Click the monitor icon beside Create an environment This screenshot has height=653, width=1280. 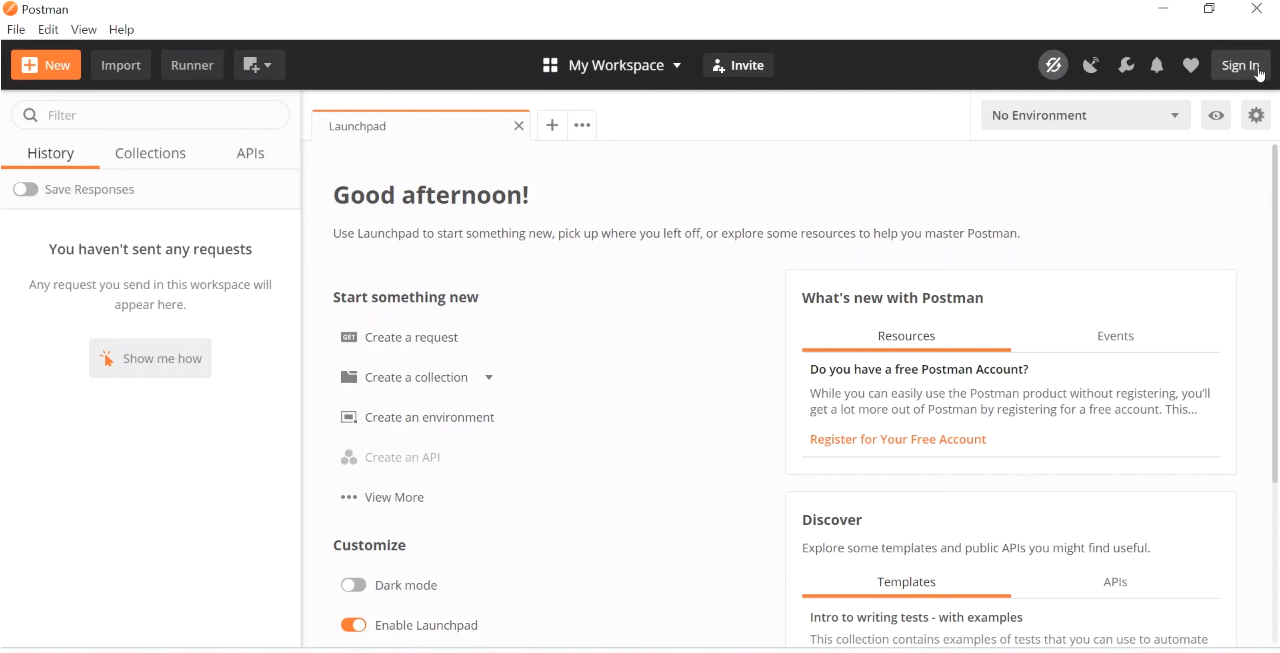pos(349,417)
